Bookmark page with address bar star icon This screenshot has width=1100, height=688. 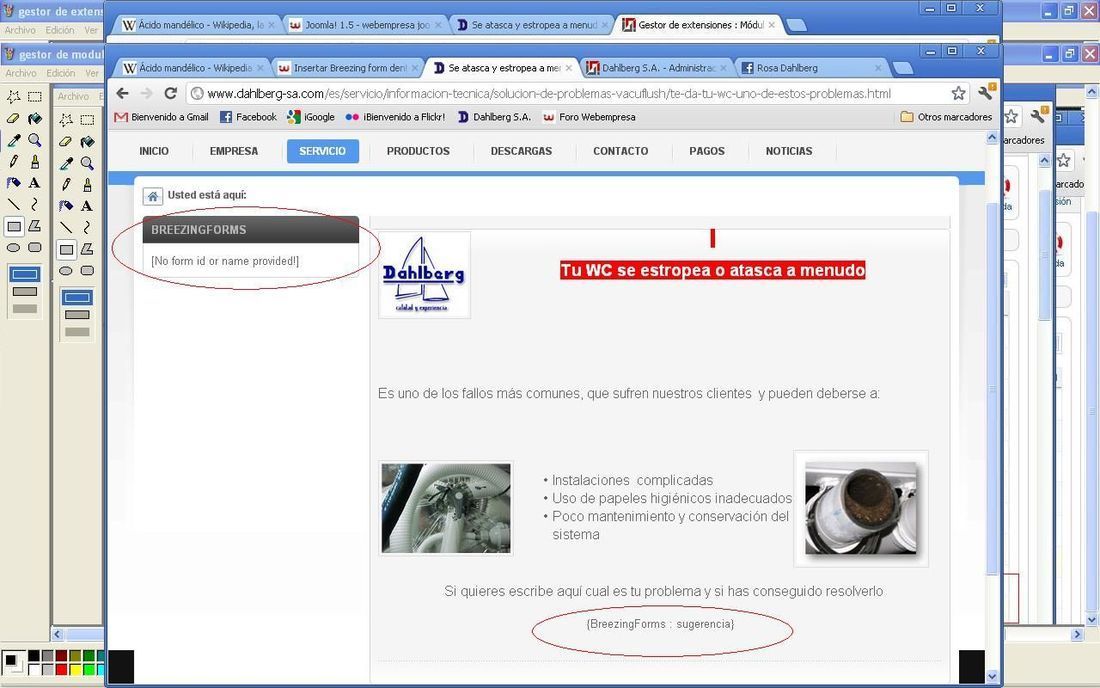pyautogui.click(x=958, y=93)
